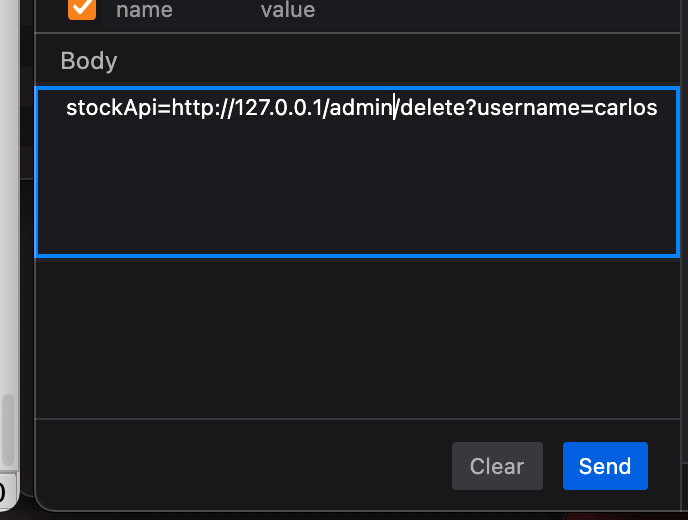
Task: Place cursor in http of the URL
Action: (192, 108)
